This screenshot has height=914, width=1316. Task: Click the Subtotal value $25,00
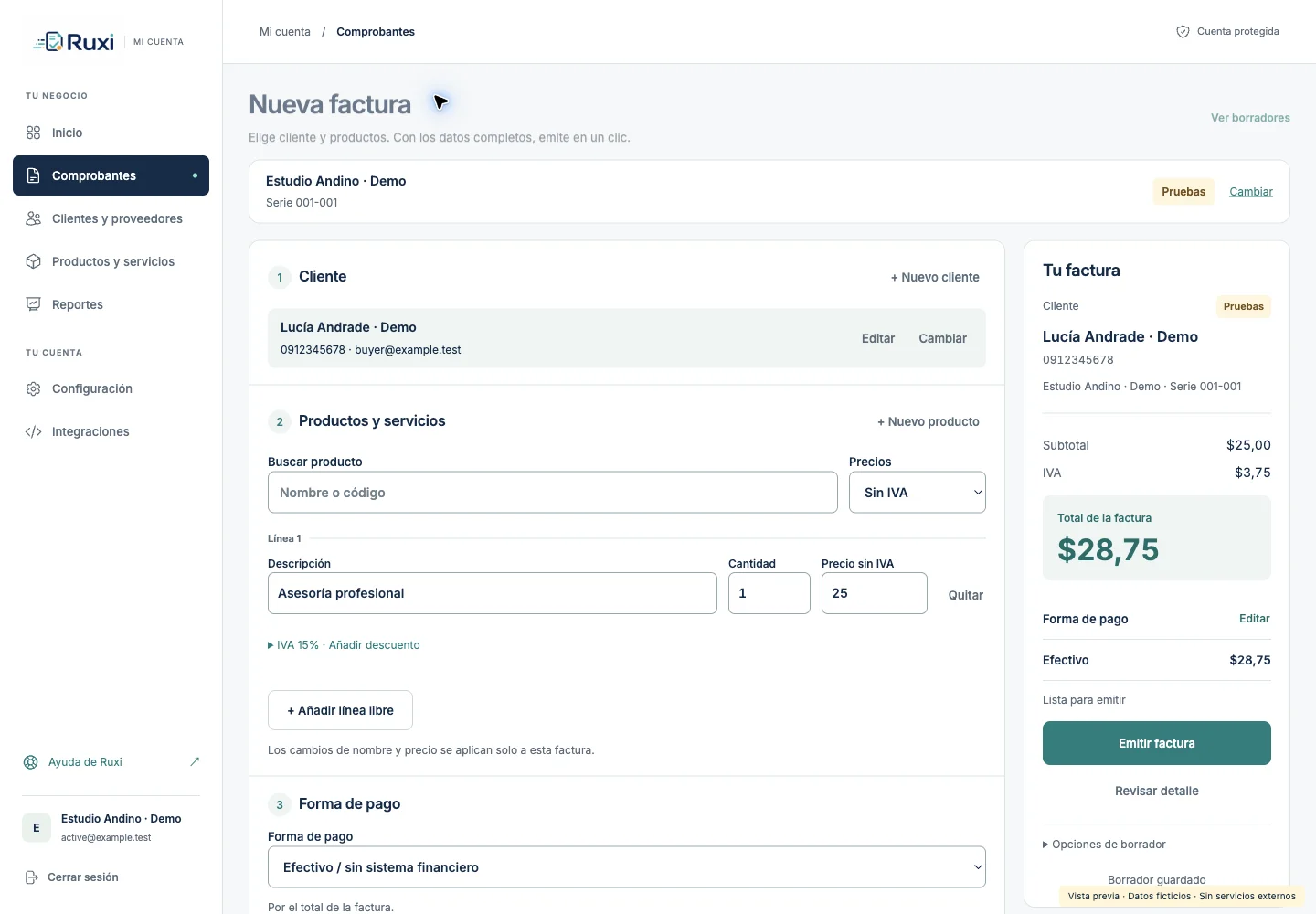pyautogui.click(x=1248, y=445)
